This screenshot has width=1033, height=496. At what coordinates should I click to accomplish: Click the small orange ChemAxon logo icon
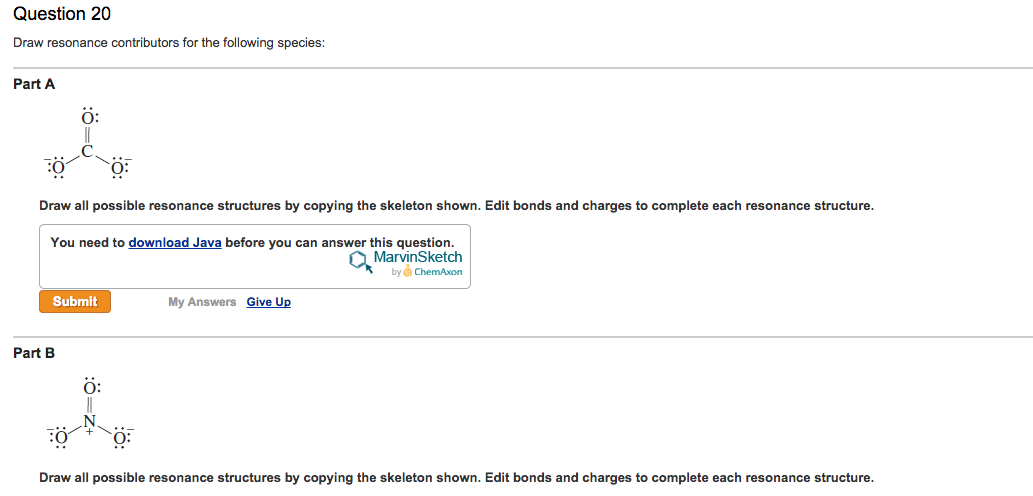[x=408, y=272]
